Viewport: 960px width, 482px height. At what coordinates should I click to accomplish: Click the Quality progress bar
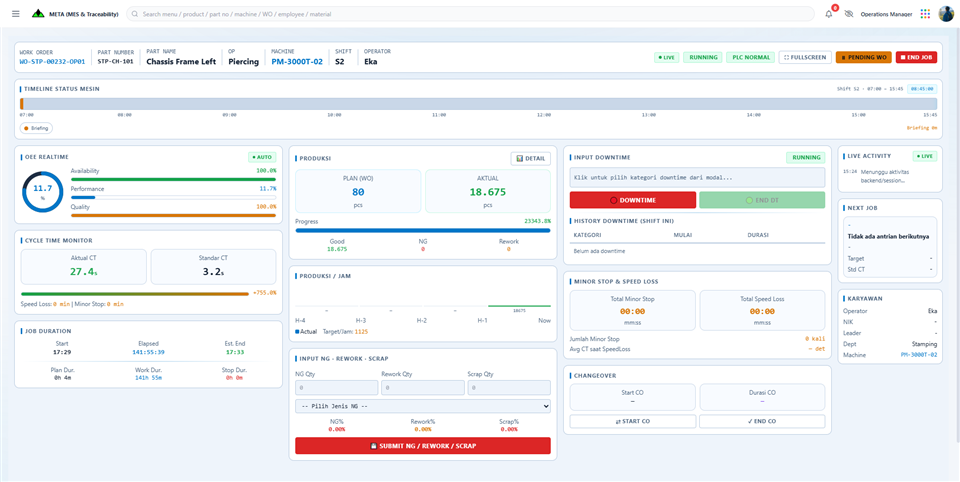pos(173,216)
